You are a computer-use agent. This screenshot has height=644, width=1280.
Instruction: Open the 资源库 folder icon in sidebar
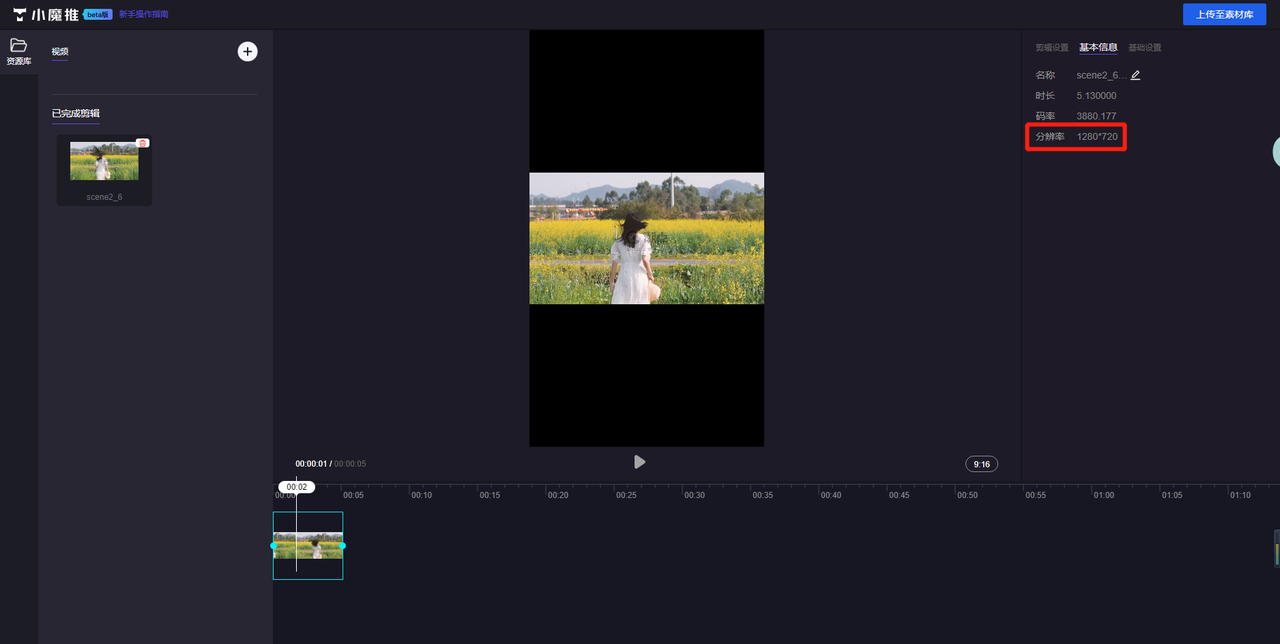click(18, 46)
